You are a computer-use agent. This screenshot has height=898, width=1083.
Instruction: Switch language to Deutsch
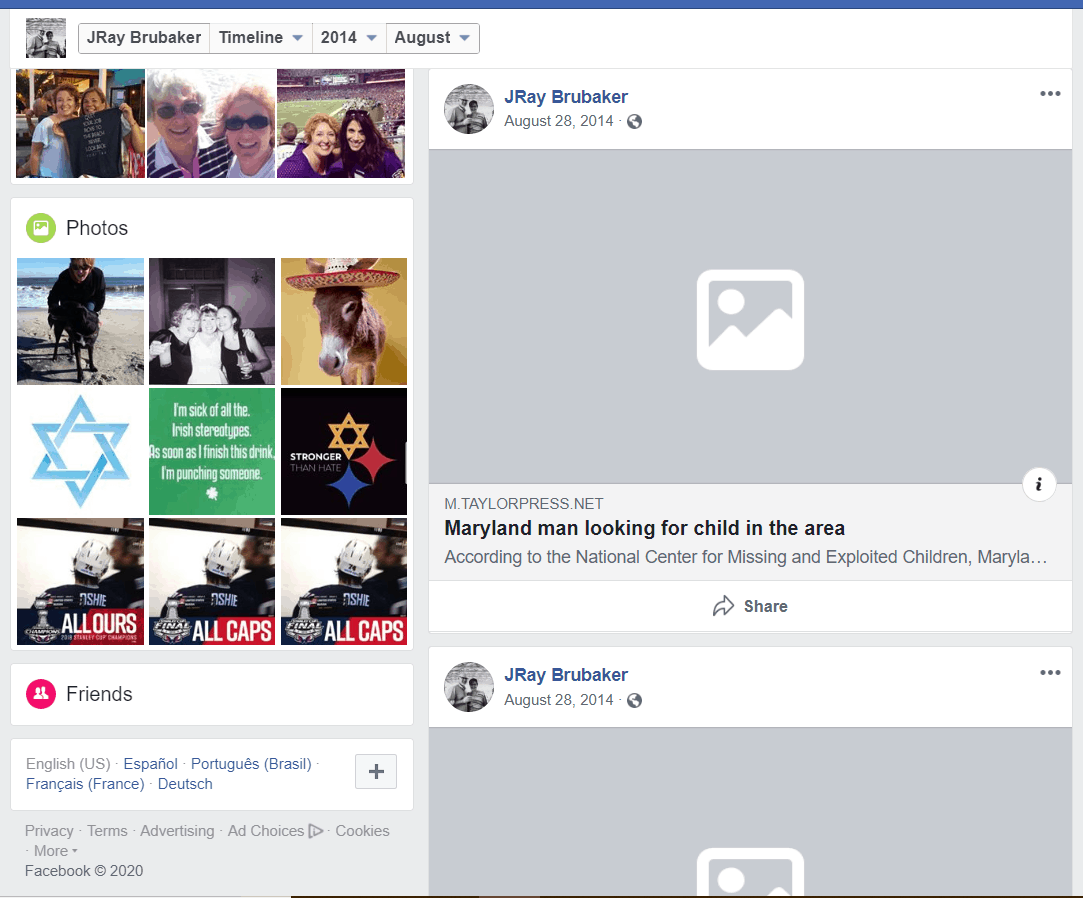pos(185,784)
